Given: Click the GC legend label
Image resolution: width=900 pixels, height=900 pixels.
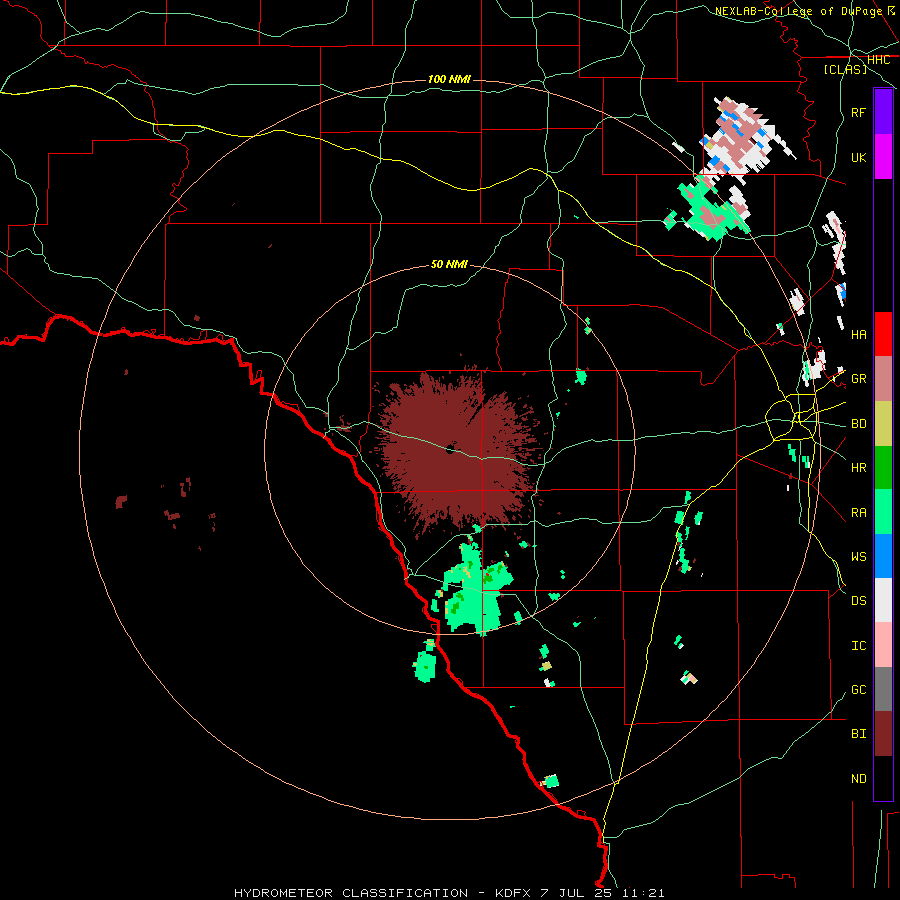Looking at the screenshot, I should coord(858,690).
